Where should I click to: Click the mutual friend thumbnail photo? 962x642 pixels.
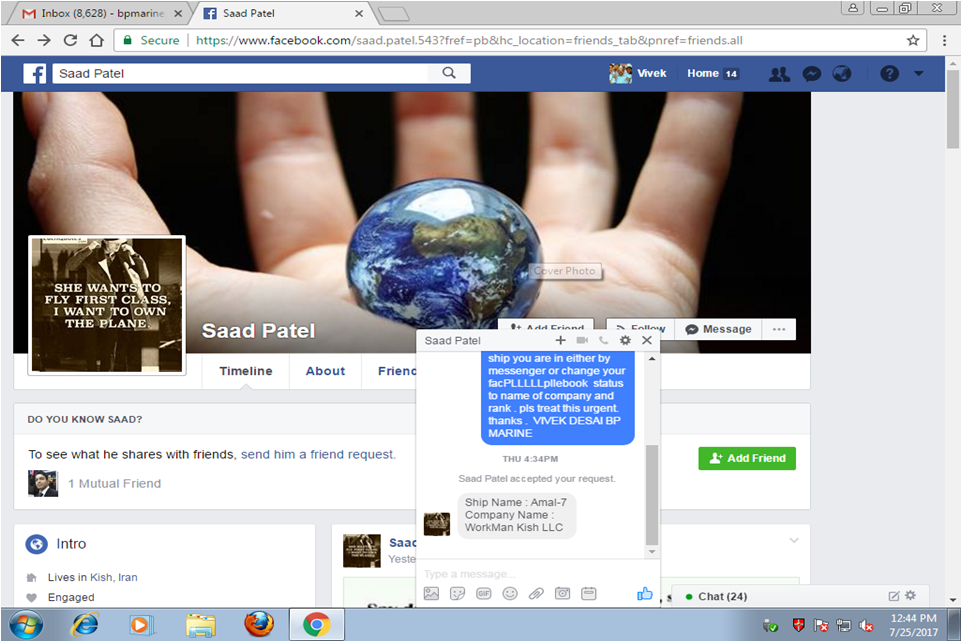point(43,483)
